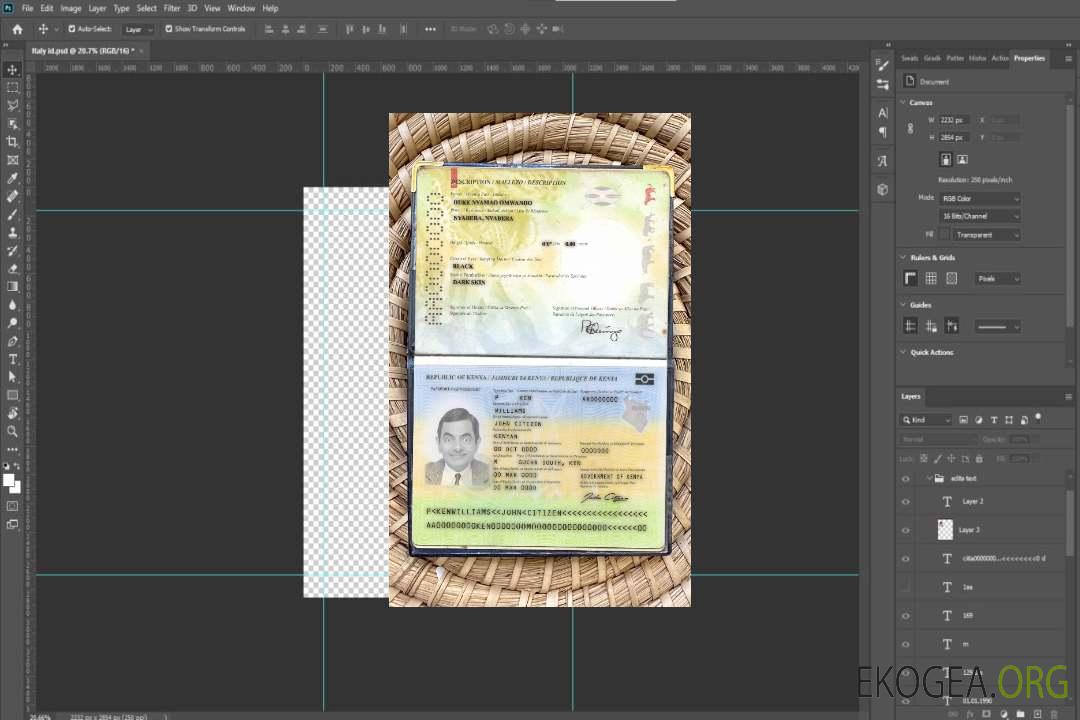Hide Layer 3 with its eye icon
This screenshot has height=720, width=1080.
pos(906,531)
